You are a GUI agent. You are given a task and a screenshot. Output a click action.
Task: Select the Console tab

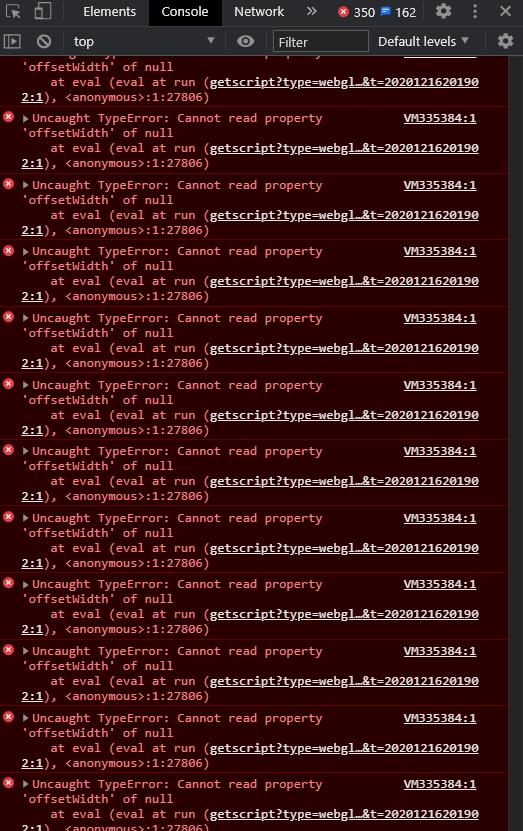(184, 11)
